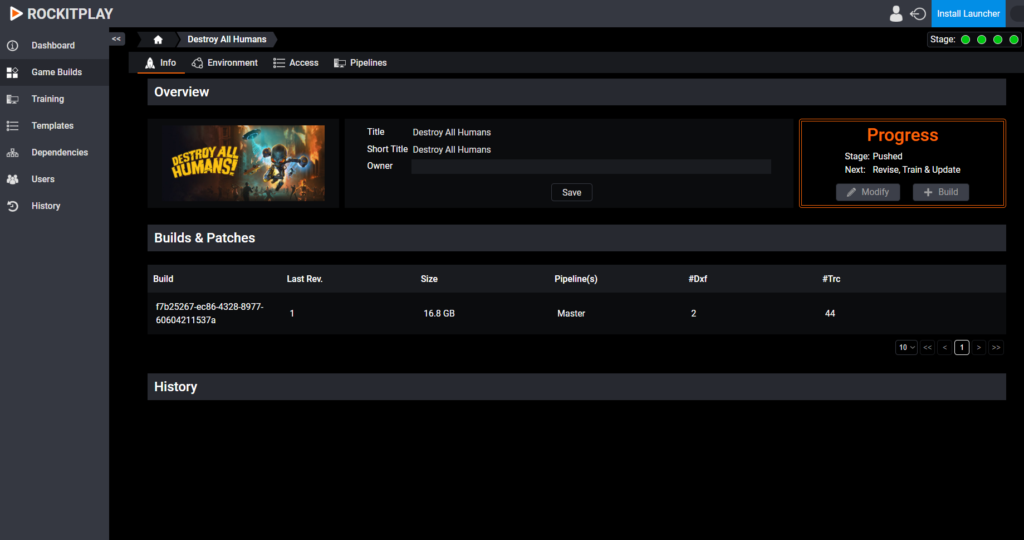
Task: Click the 16.8 GB size cell
Action: [439, 313]
